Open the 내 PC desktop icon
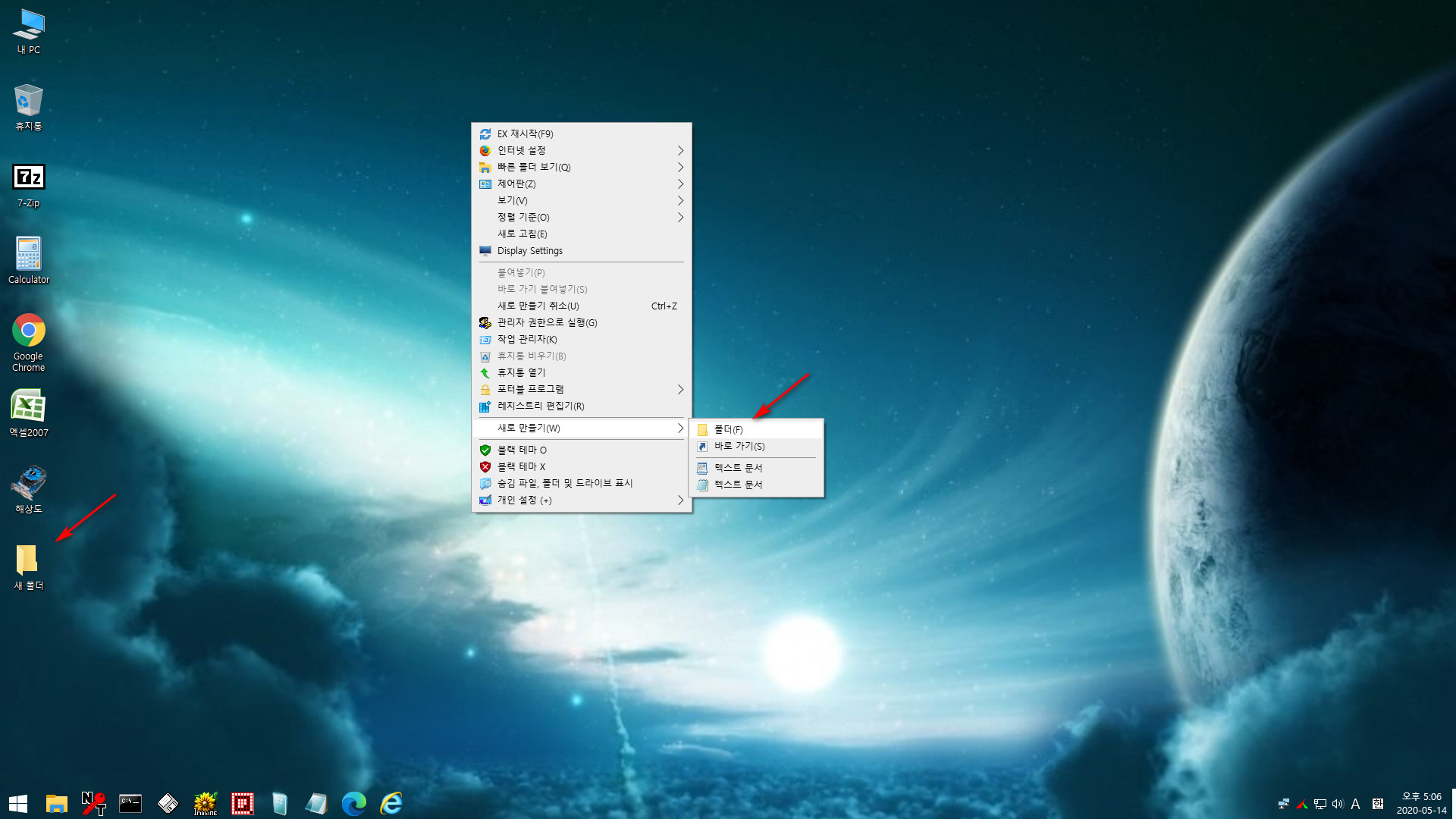The image size is (1456, 819). 29,32
